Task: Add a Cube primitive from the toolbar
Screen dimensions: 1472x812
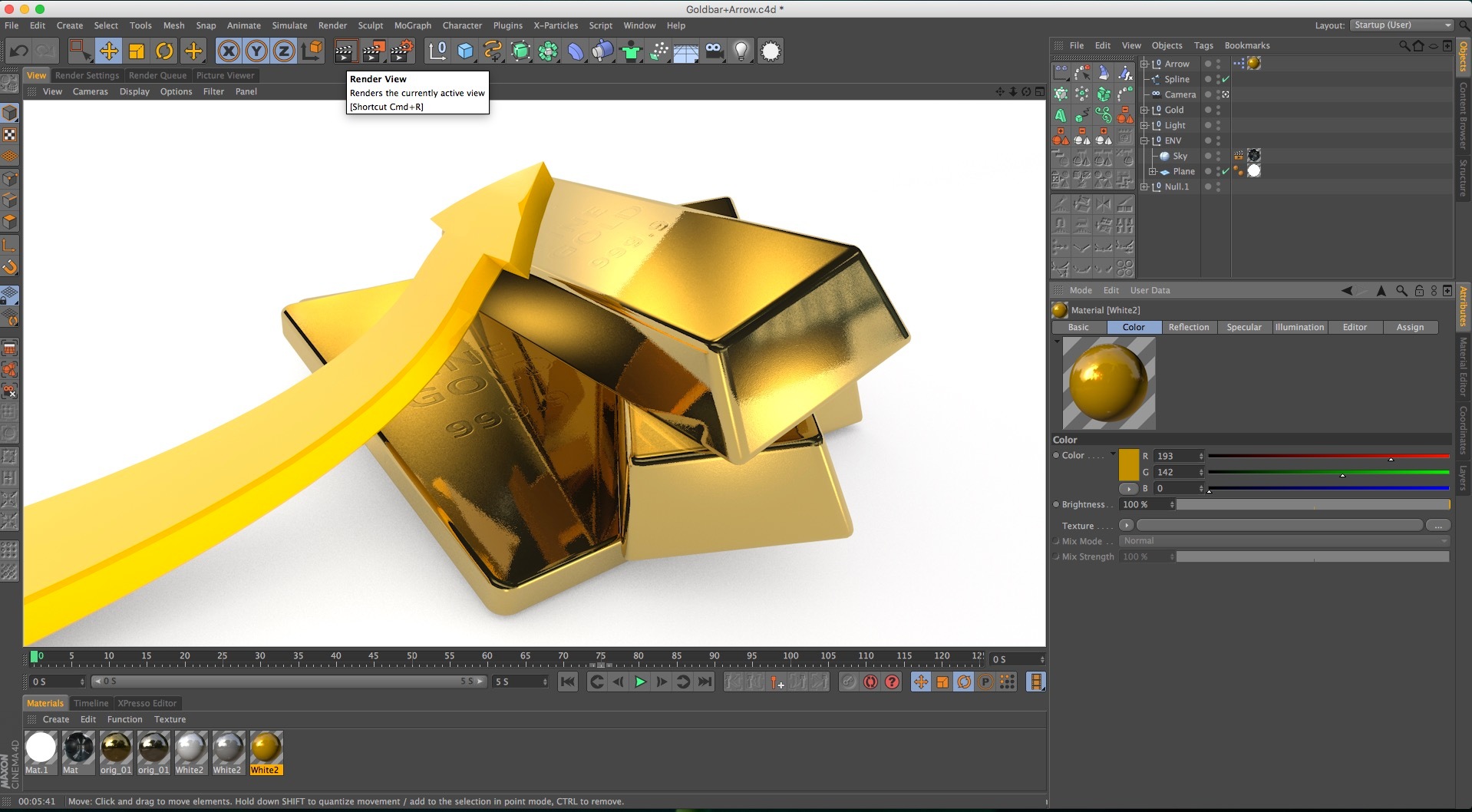Action: pos(465,51)
